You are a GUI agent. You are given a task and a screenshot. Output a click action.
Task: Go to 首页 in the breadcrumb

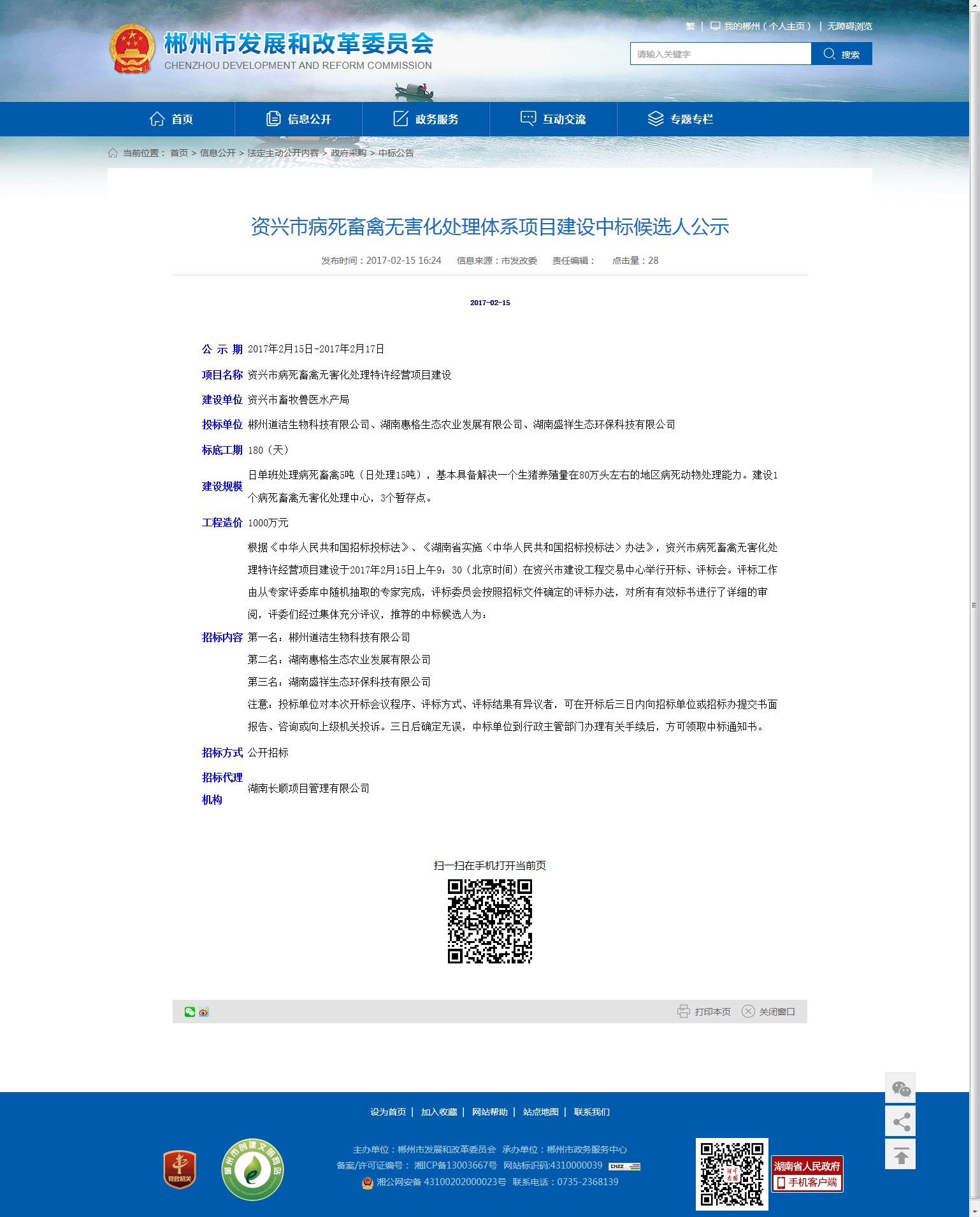pyautogui.click(x=179, y=153)
